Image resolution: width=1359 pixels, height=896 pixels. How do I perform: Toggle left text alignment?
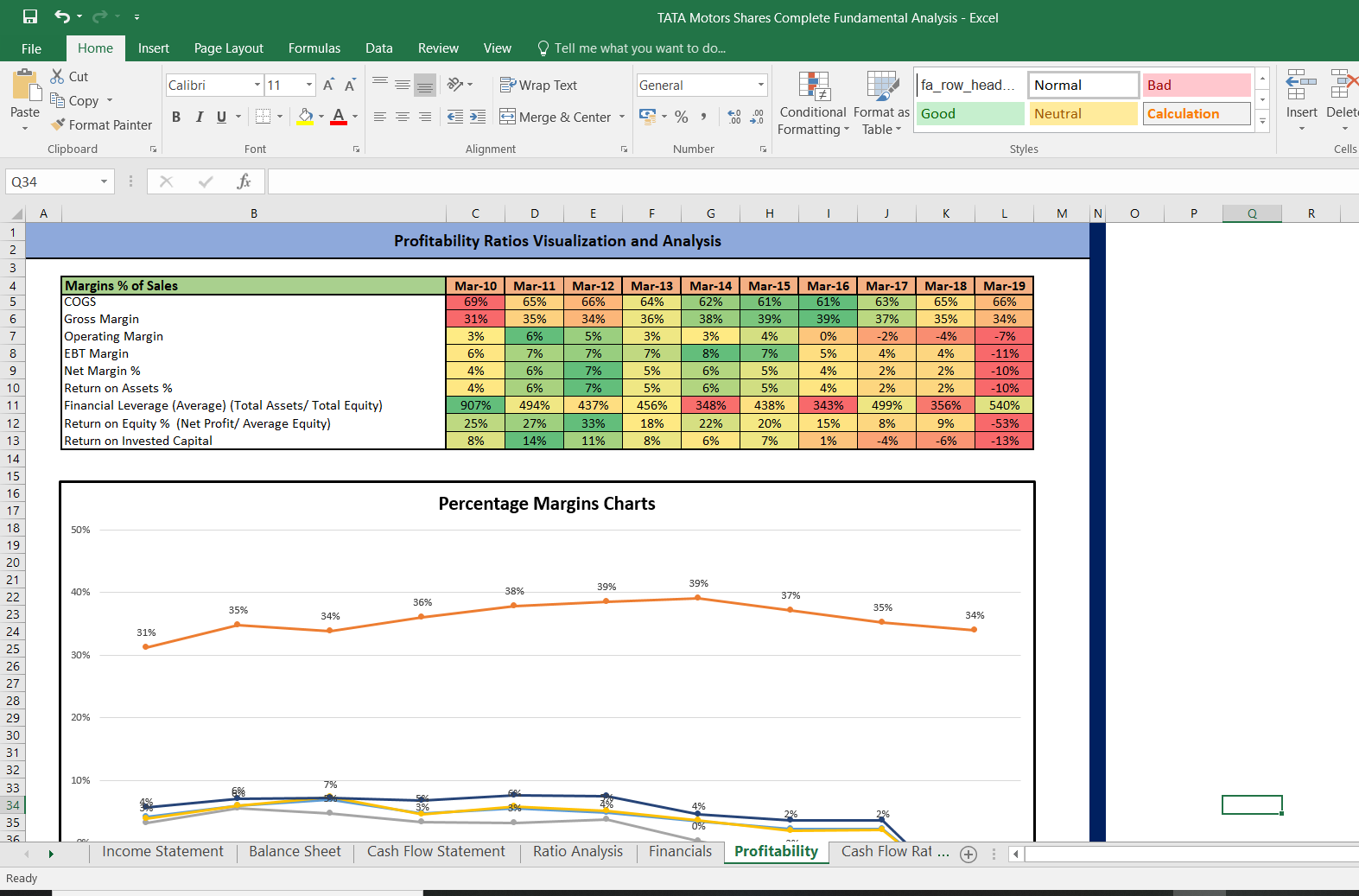[x=380, y=117]
